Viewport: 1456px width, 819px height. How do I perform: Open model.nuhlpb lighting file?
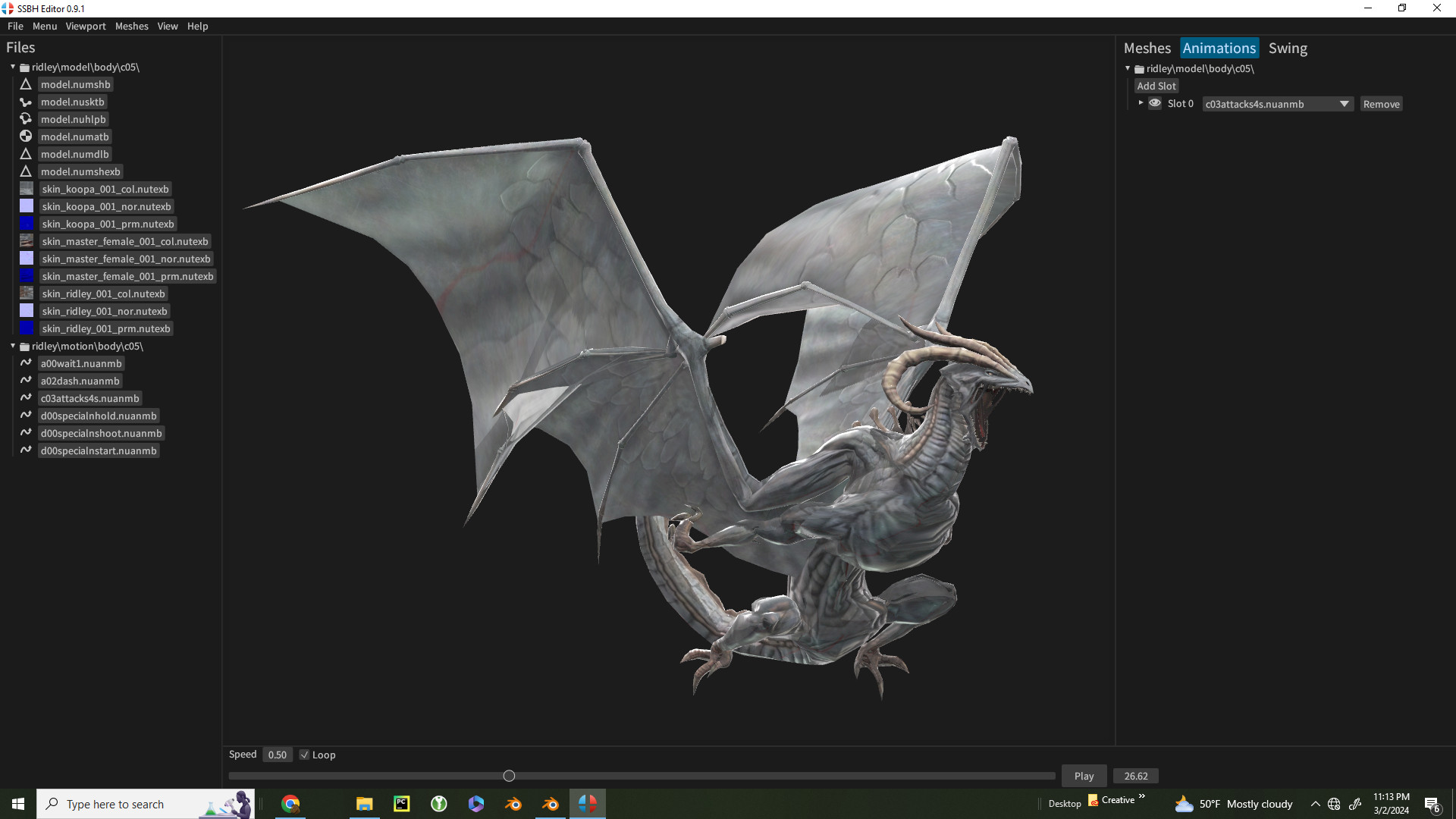(73, 119)
